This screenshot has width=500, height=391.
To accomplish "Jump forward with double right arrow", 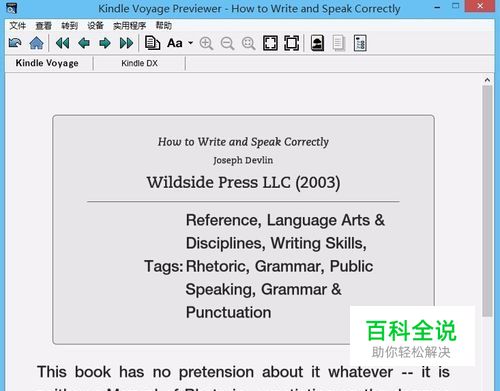I will 126,43.
